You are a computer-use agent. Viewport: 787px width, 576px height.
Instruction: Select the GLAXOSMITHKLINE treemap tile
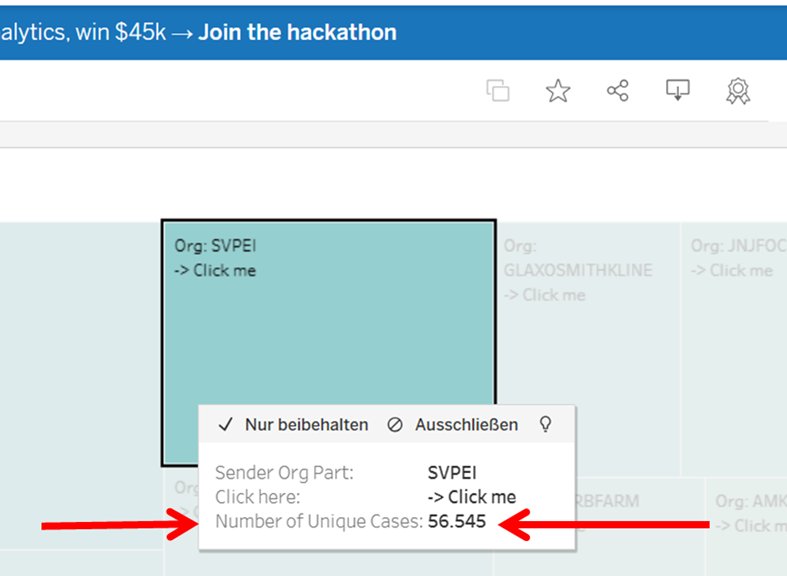click(x=588, y=349)
